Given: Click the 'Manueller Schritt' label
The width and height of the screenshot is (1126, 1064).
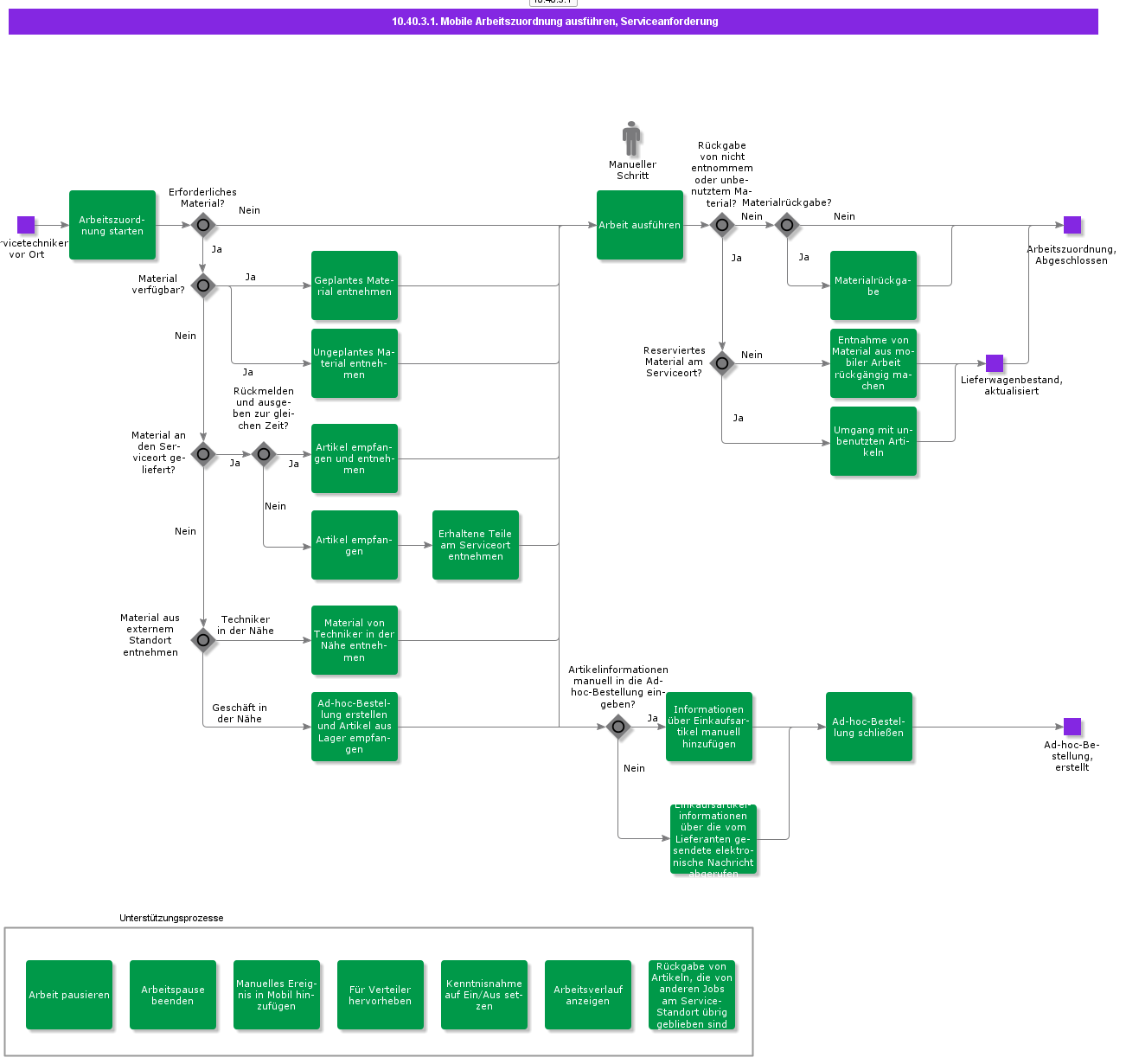Looking at the screenshot, I should 632,170.
